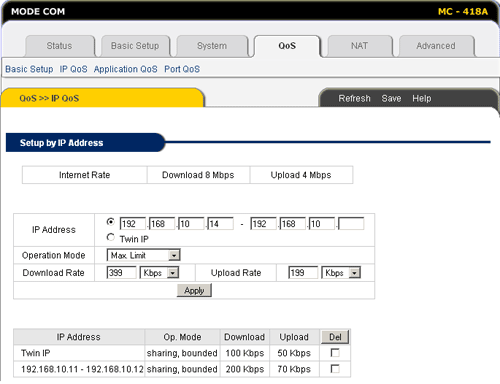This screenshot has height=384, width=500.
Task: Click the Upload 4 Mbps cell
Action: tap(301, 175)
